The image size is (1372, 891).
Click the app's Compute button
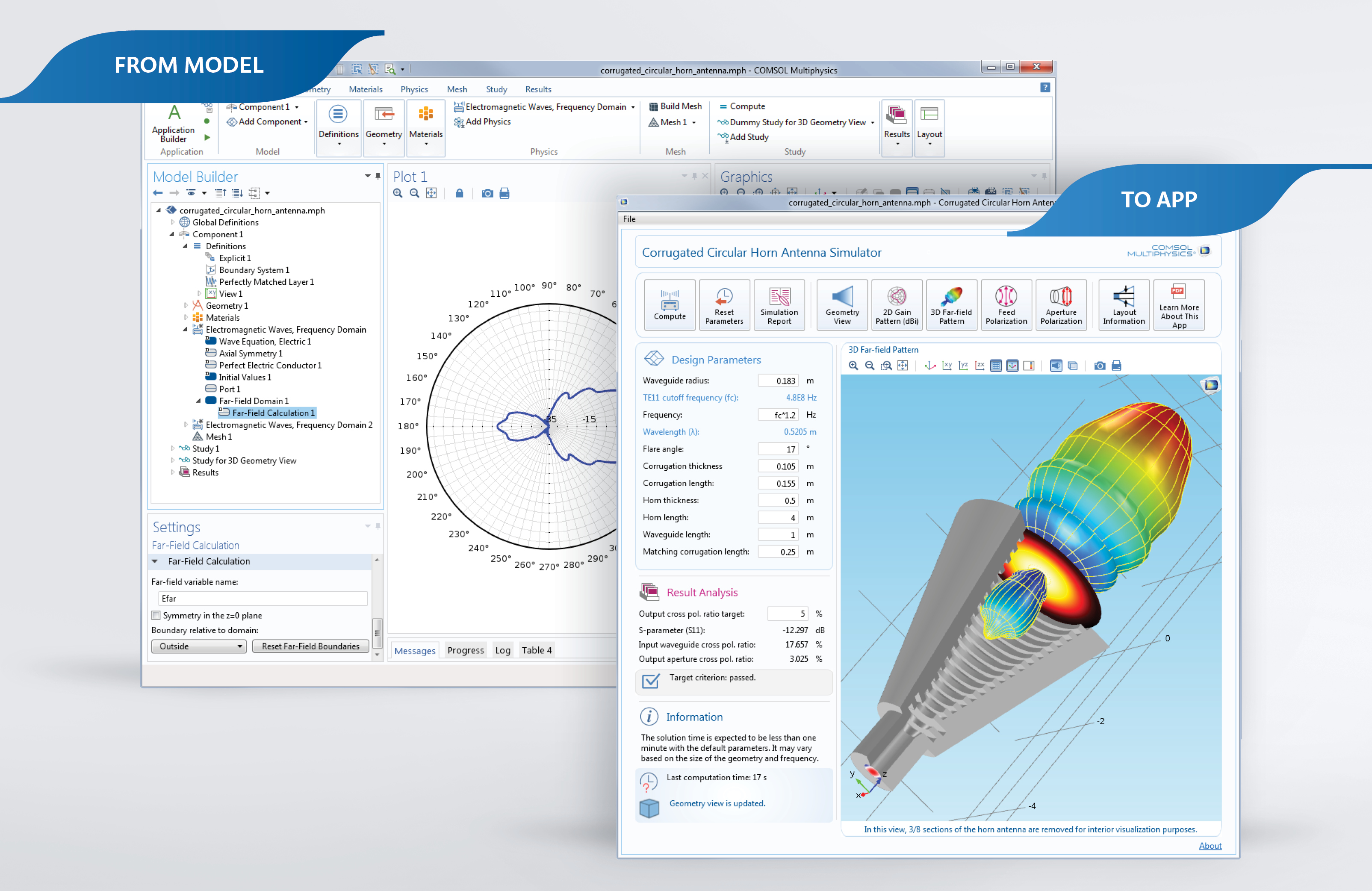coord(669,305)
